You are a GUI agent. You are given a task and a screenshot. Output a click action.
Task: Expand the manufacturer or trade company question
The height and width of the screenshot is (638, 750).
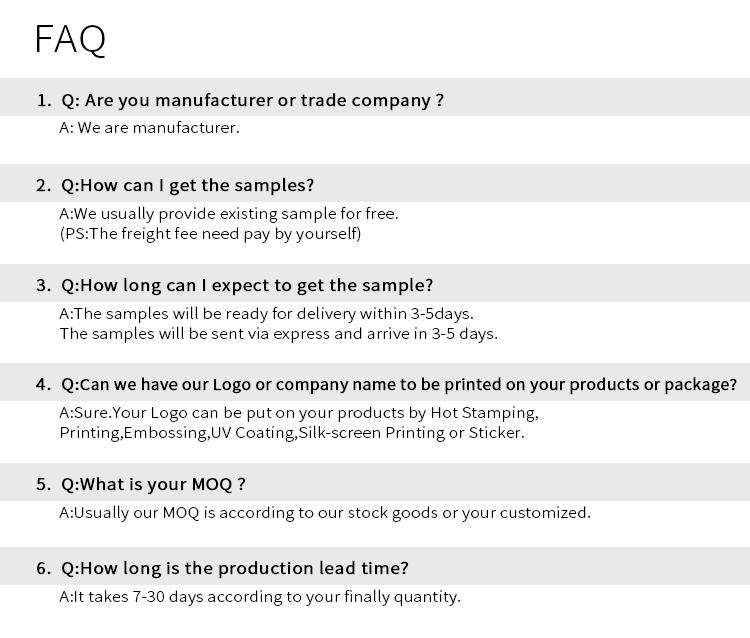point(252,100)
